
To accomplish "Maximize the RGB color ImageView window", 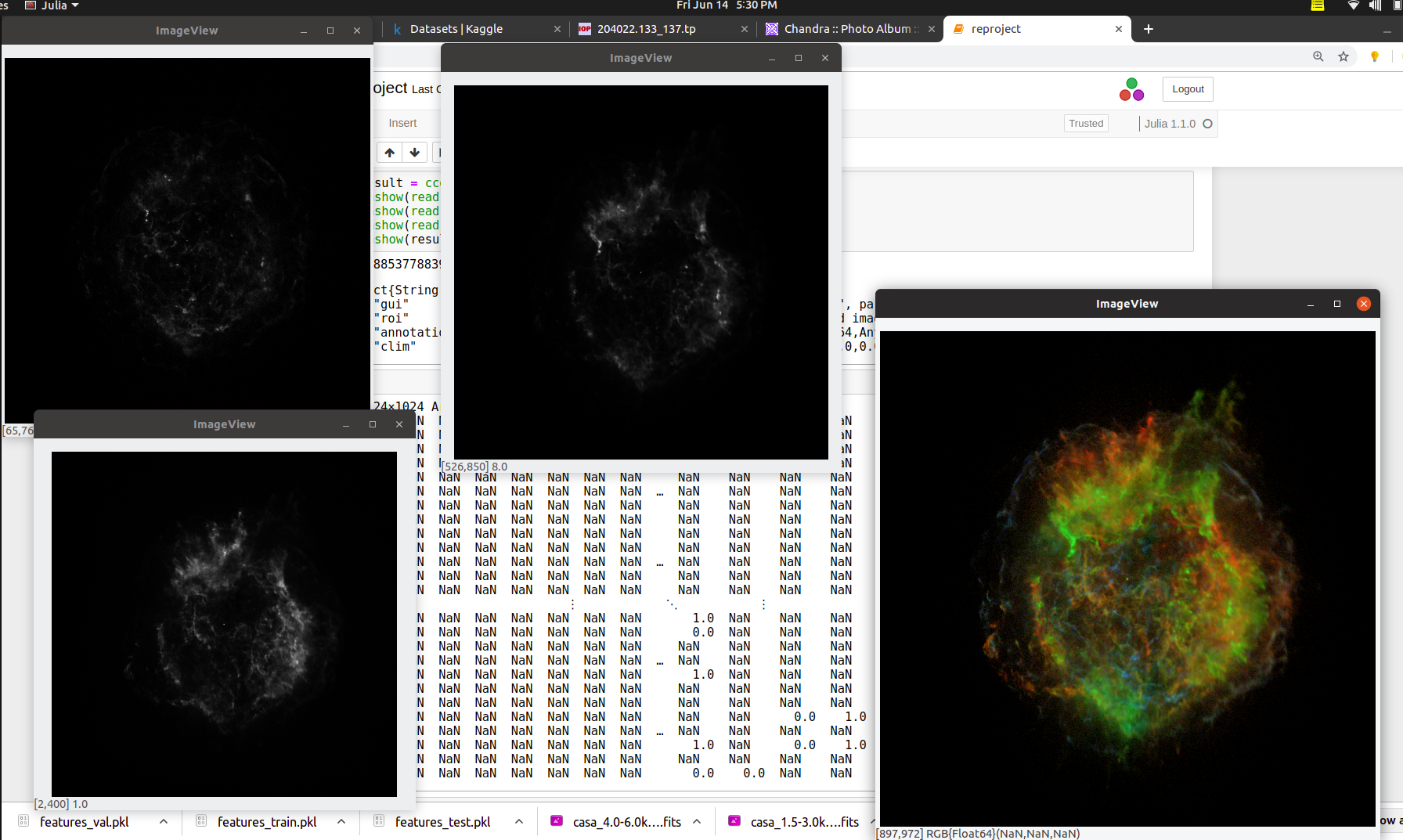I will [x=1337, y=304].
